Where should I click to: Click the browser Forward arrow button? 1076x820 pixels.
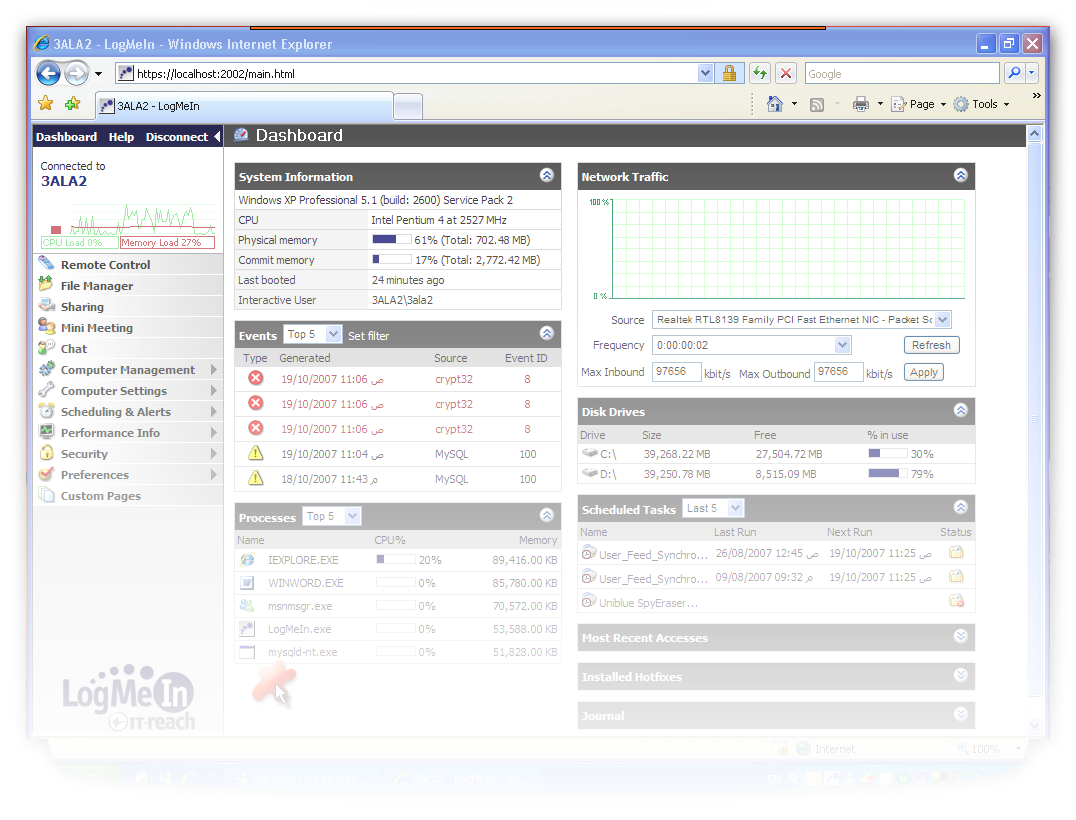pos(77,73)
